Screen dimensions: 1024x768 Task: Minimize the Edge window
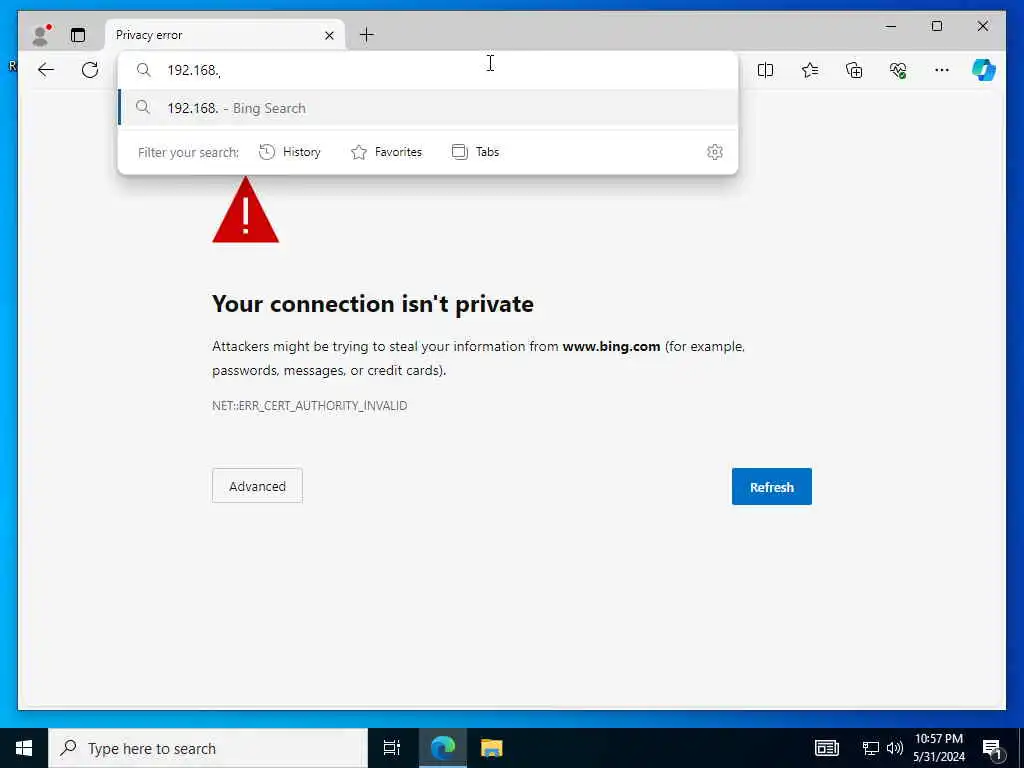tap(891, 26)
